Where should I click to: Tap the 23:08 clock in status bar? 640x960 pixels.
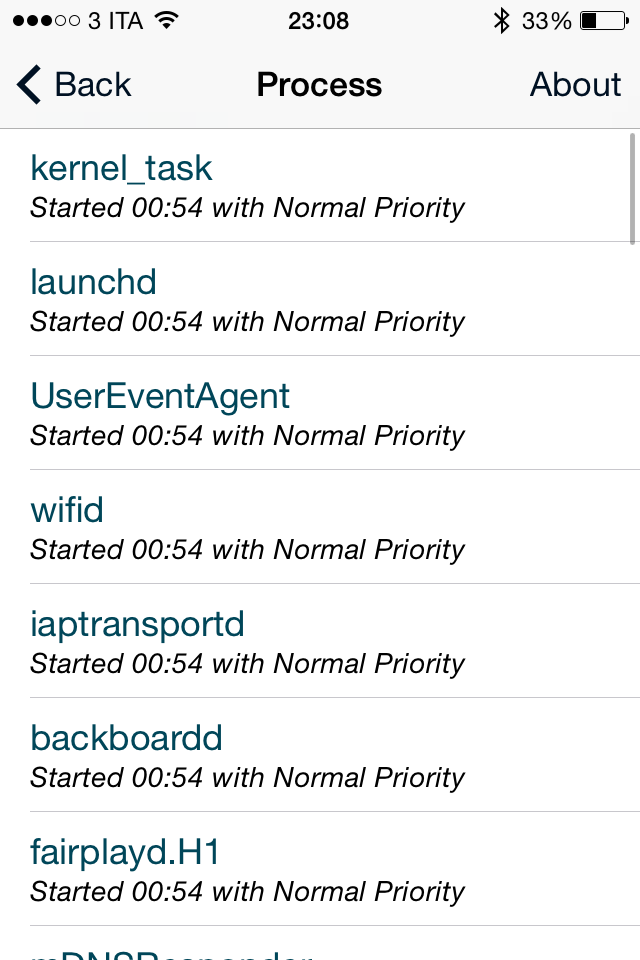[x=318, y=20]
